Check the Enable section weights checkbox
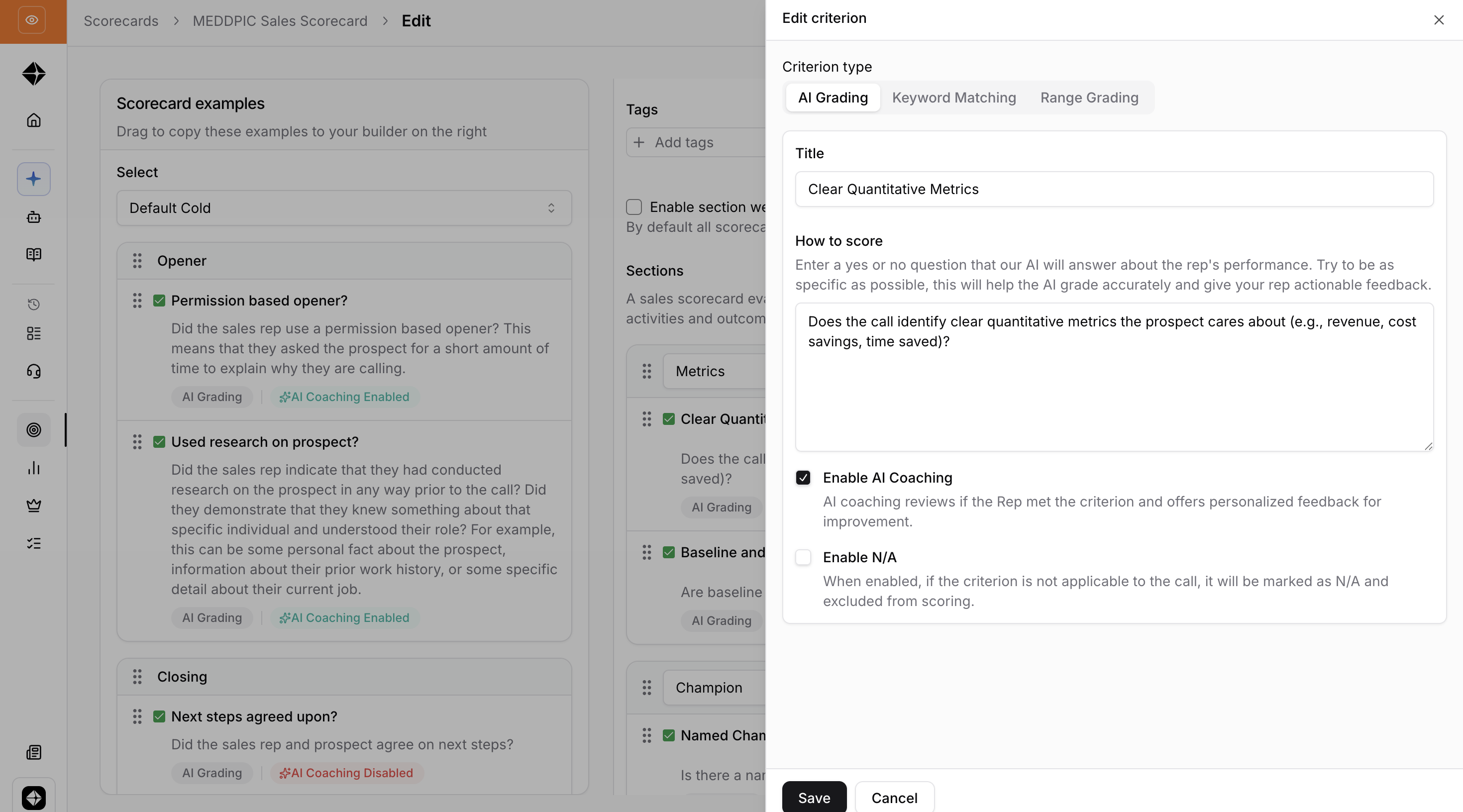The height and width of the screenshot is (812, 1463). (634, 206)
